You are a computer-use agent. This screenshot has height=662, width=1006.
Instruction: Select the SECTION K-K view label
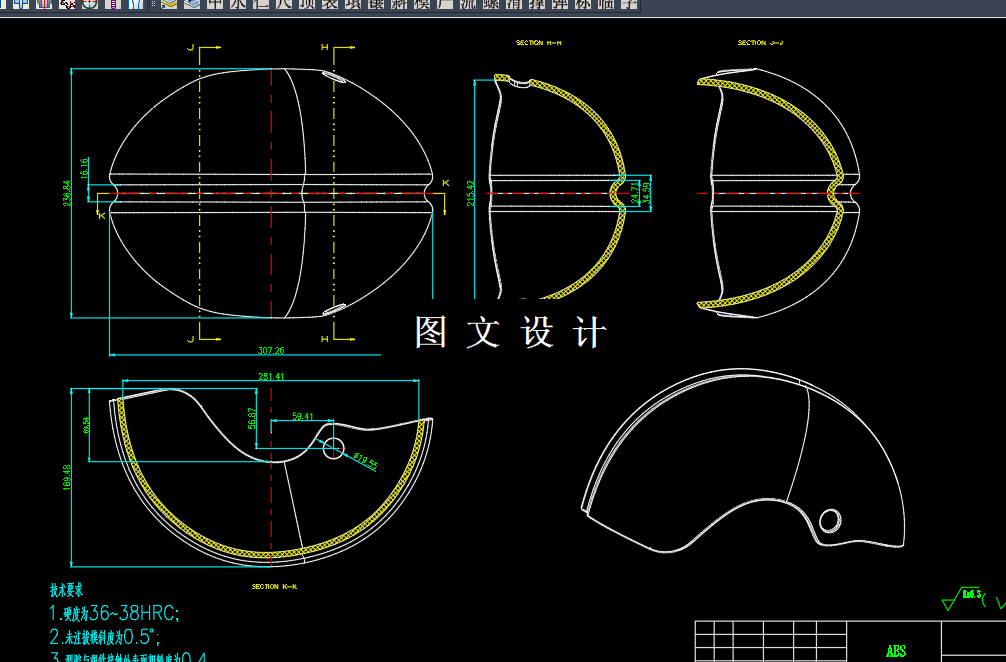click(x=274, y=586)
